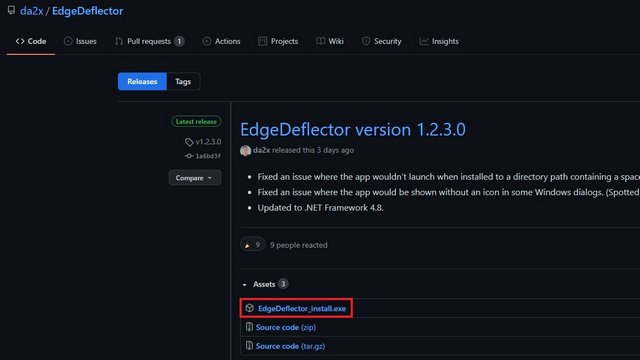Click the Projects board icon

(x=262, y=41)
